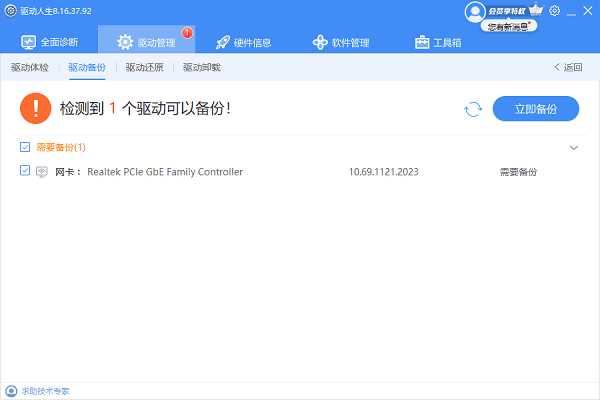Click the 求助技术专家 support icon
Image resolution: width=600 pixels, height=400 pixels.
click(x=11, y=391)
